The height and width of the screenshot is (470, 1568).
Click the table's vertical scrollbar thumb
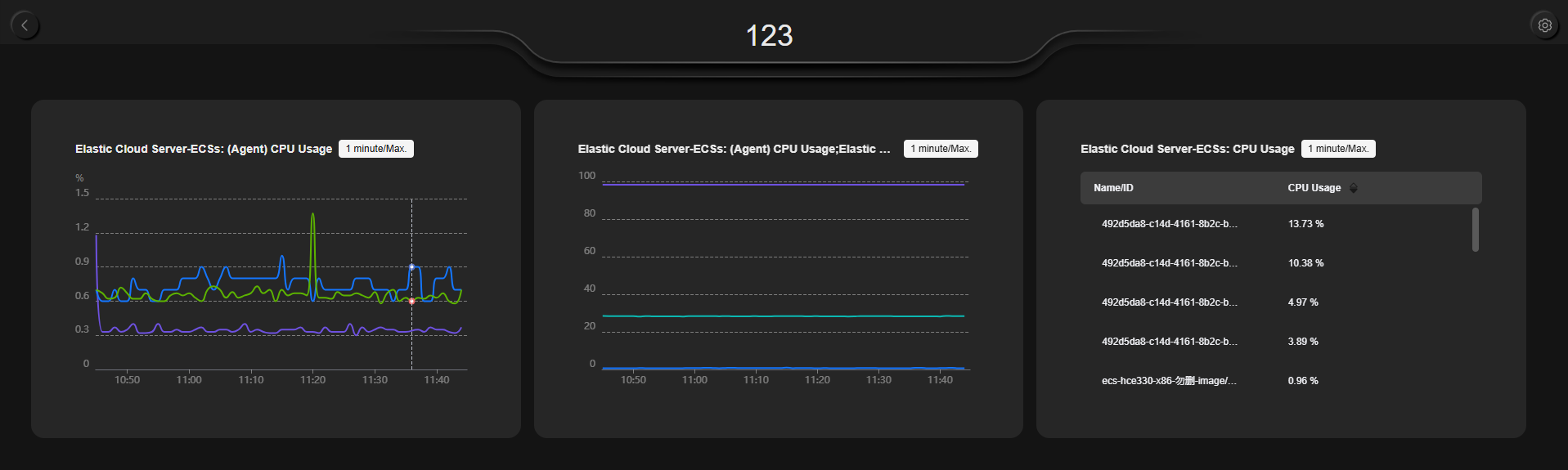(x=1476, y=230)
